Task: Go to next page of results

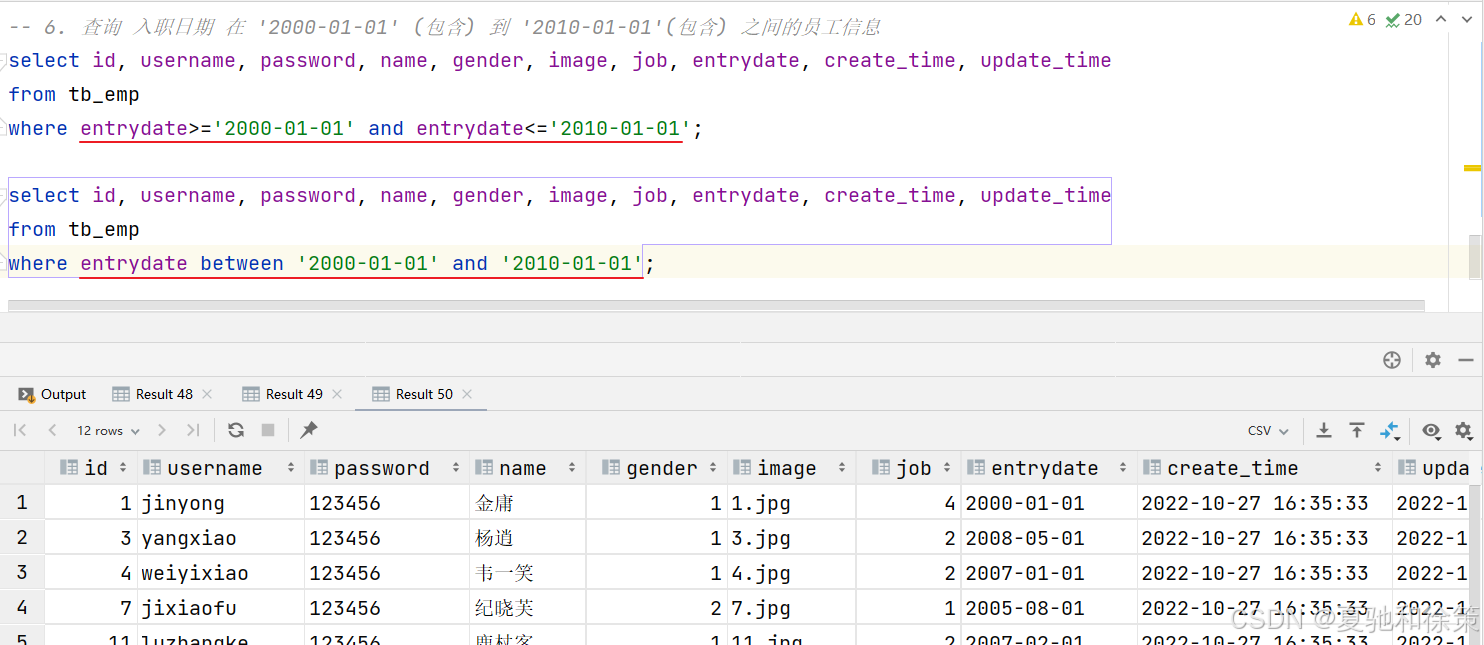Action: 162,430
